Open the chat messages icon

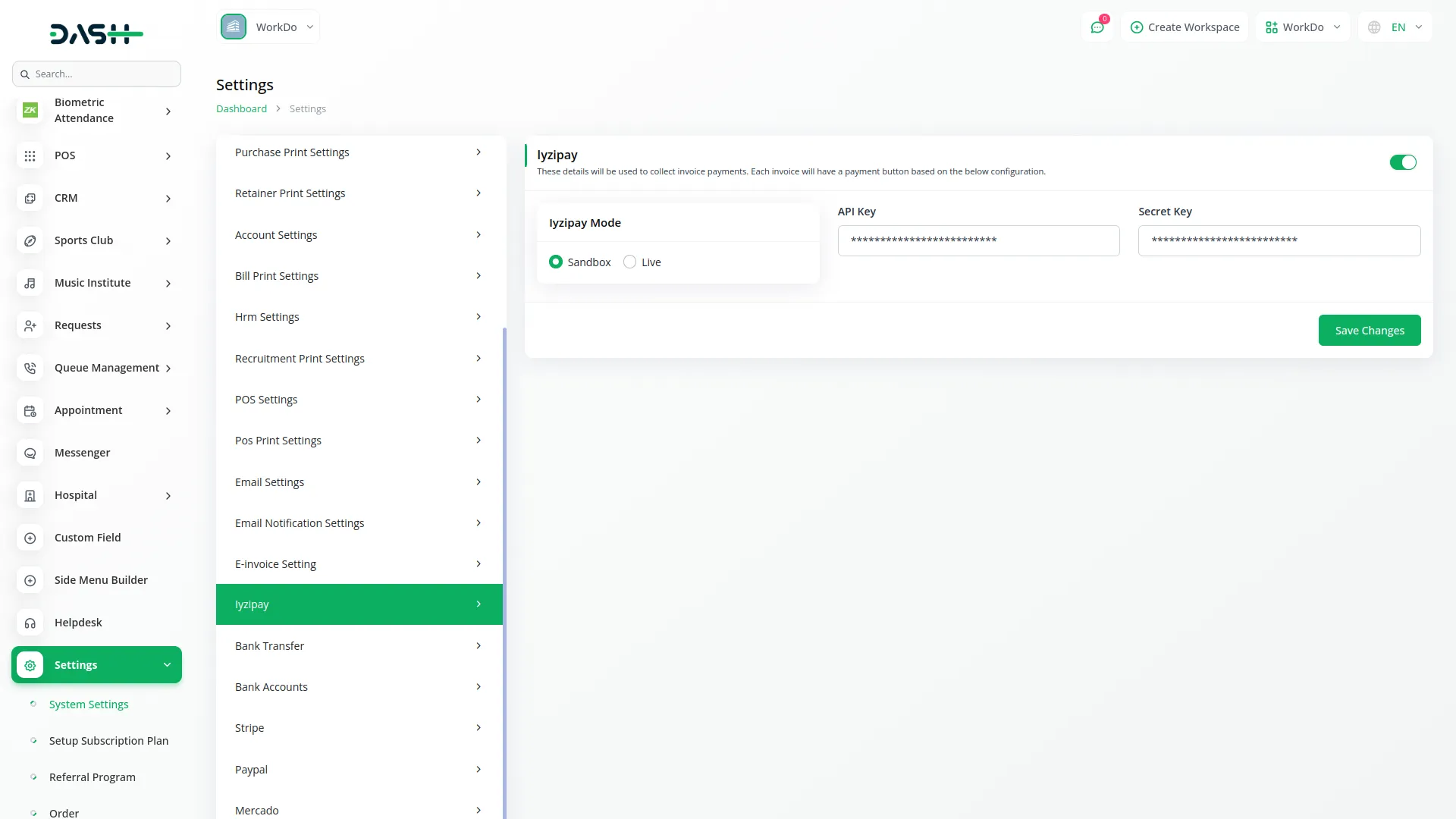coord(1097,27)
